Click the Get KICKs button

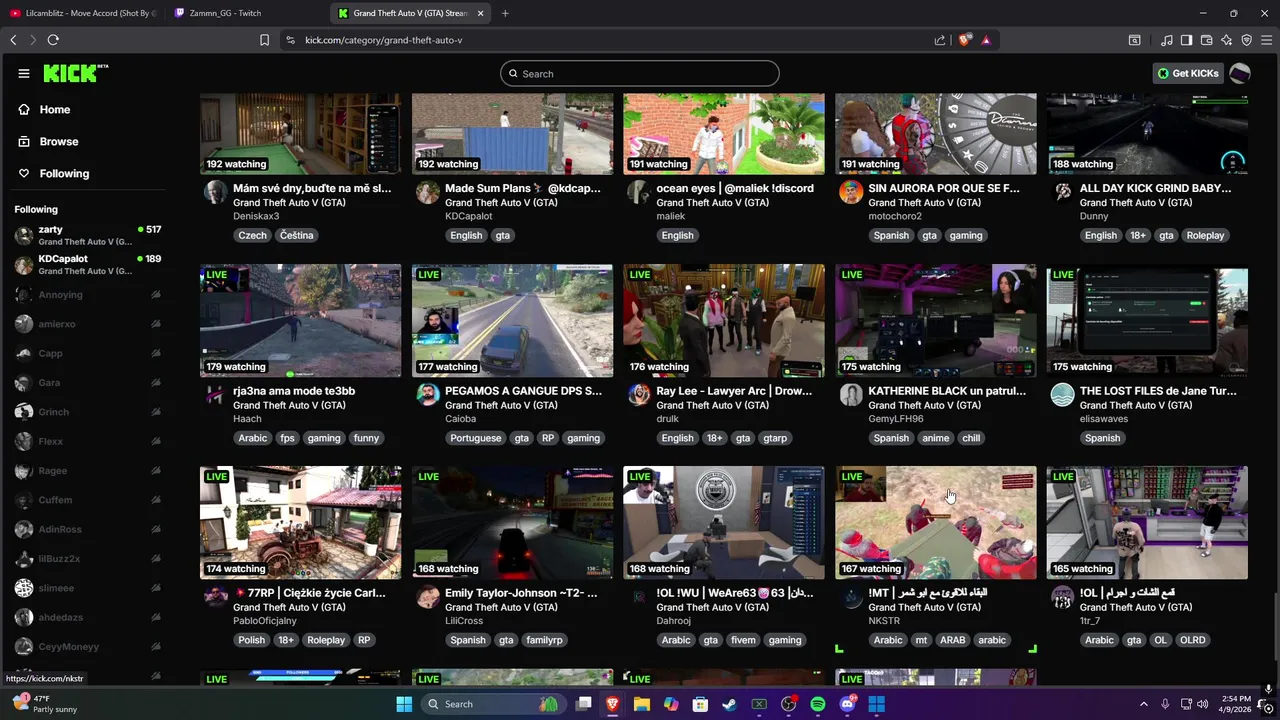[1188, 73]
